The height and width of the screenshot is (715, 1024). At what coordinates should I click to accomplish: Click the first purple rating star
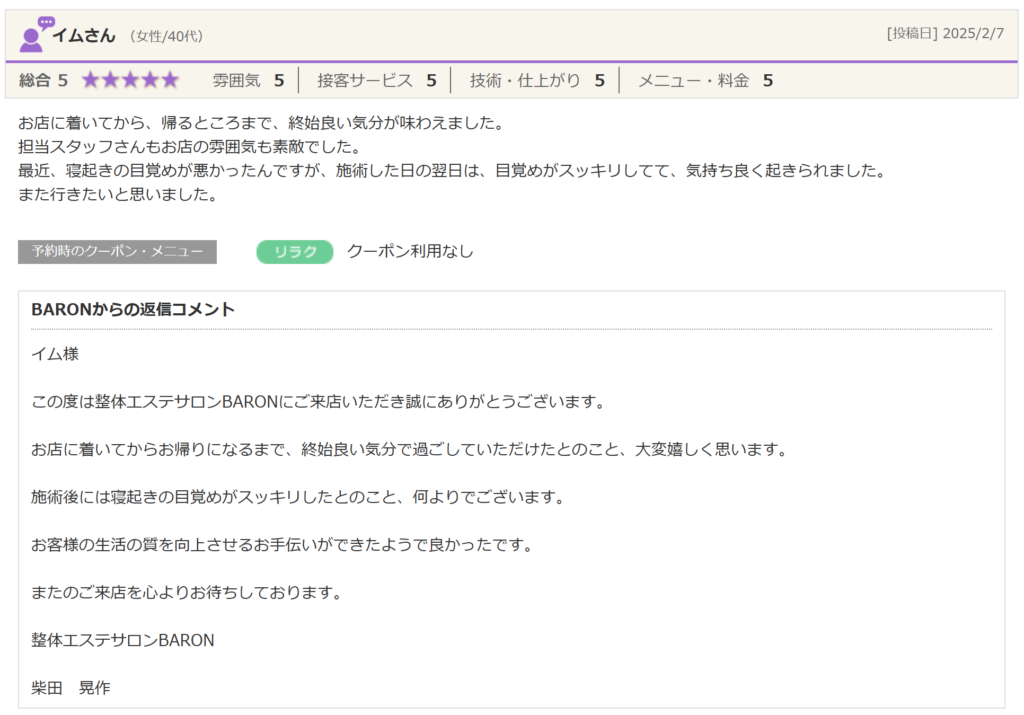point(90,80)
